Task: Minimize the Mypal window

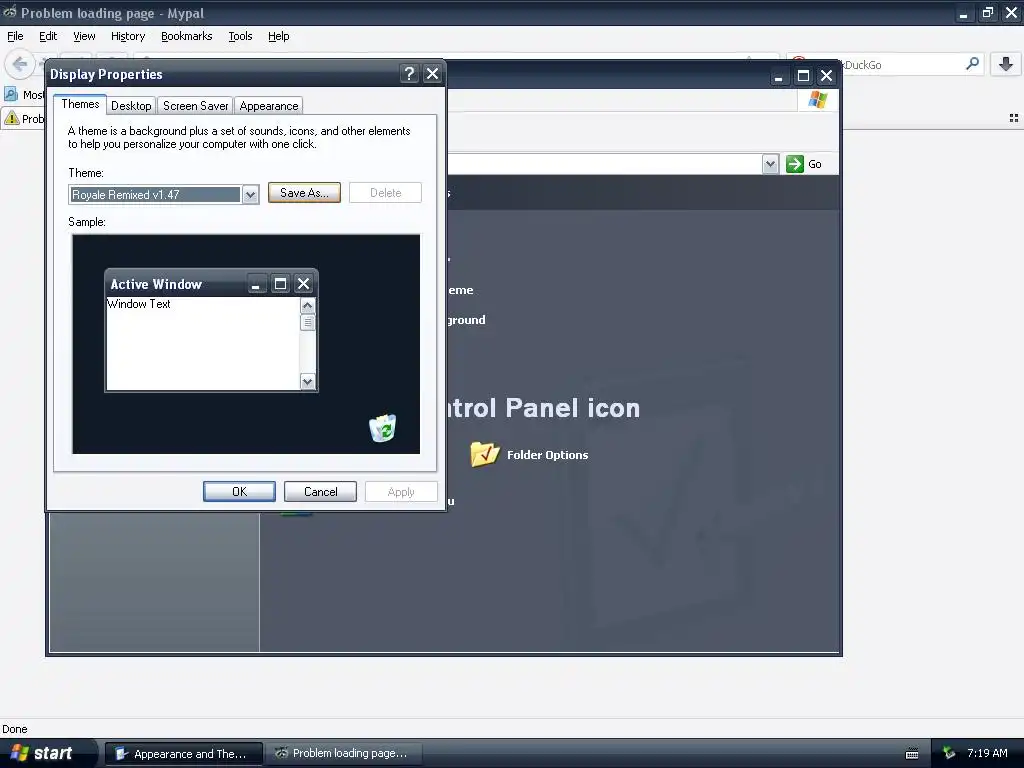Action: (x=963, y=13)
